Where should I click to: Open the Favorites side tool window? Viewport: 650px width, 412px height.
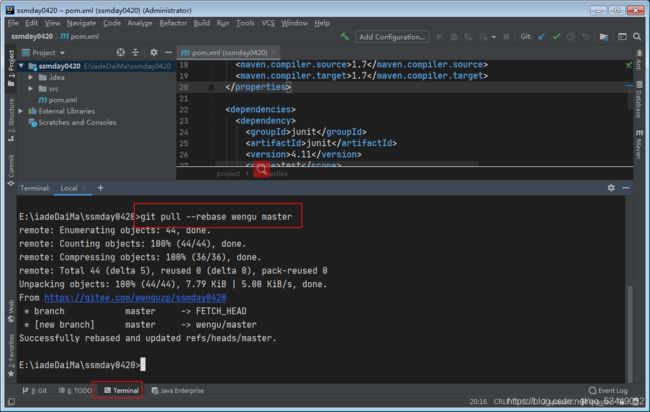[x=11, y=356]
